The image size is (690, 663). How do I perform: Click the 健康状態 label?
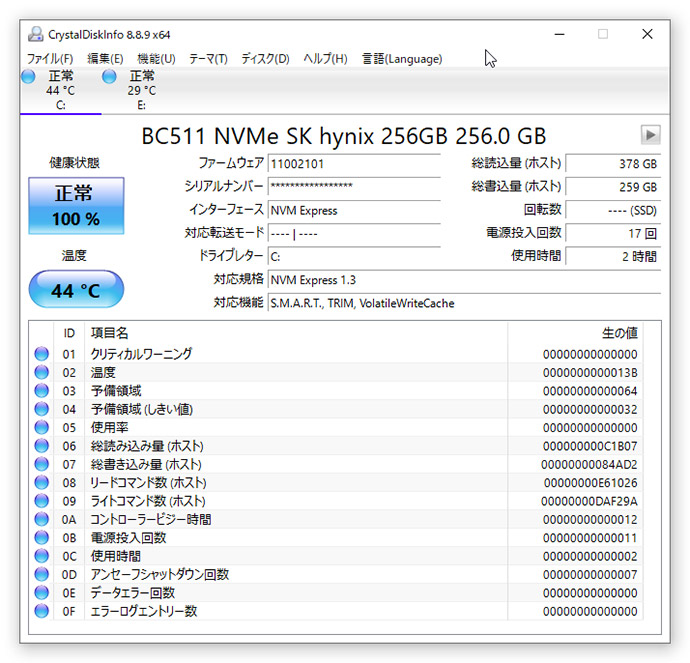click(x=74, y=163)
